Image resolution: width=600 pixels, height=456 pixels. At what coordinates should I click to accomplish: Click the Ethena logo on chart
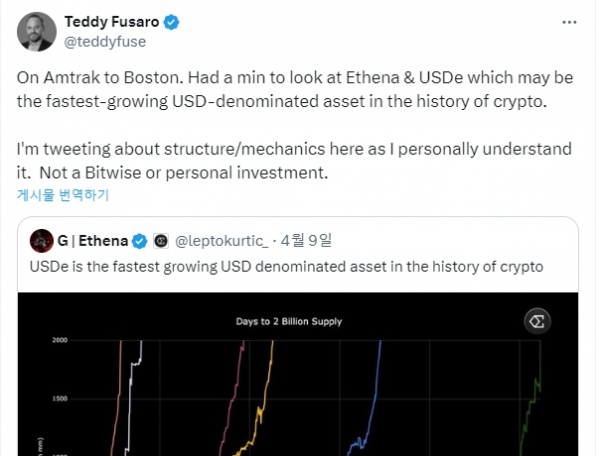point(537,321)
